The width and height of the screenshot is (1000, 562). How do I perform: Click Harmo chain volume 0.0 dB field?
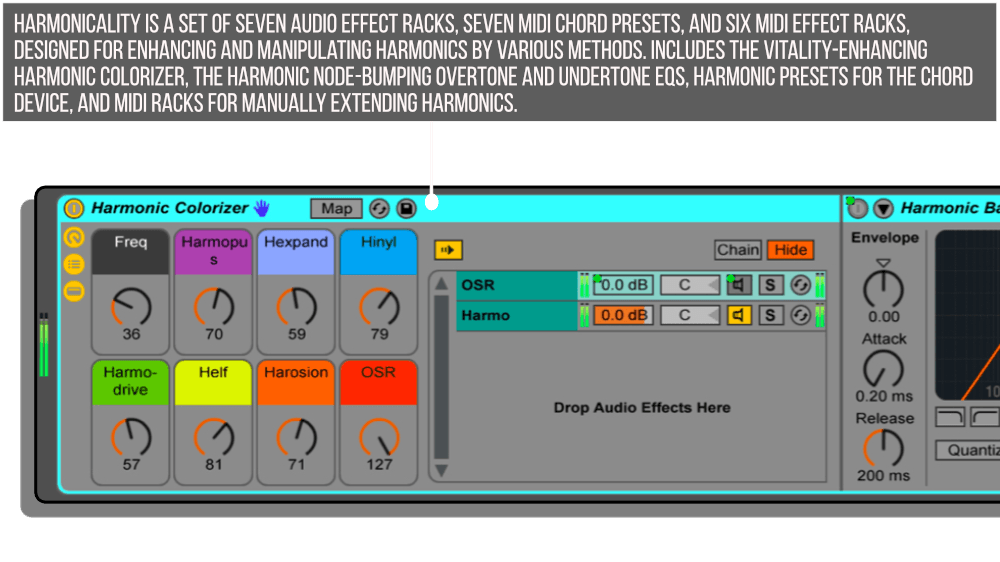(623, 315)
